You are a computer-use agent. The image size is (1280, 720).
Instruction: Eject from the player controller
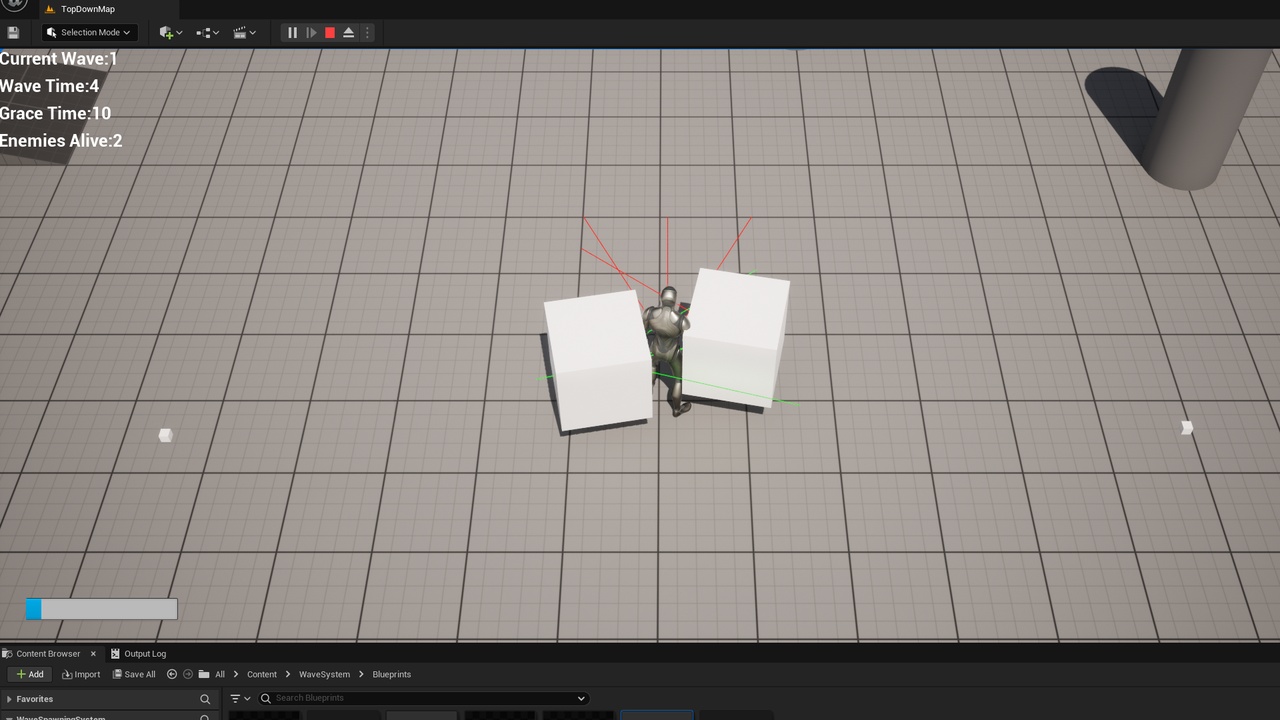point(348,32)
